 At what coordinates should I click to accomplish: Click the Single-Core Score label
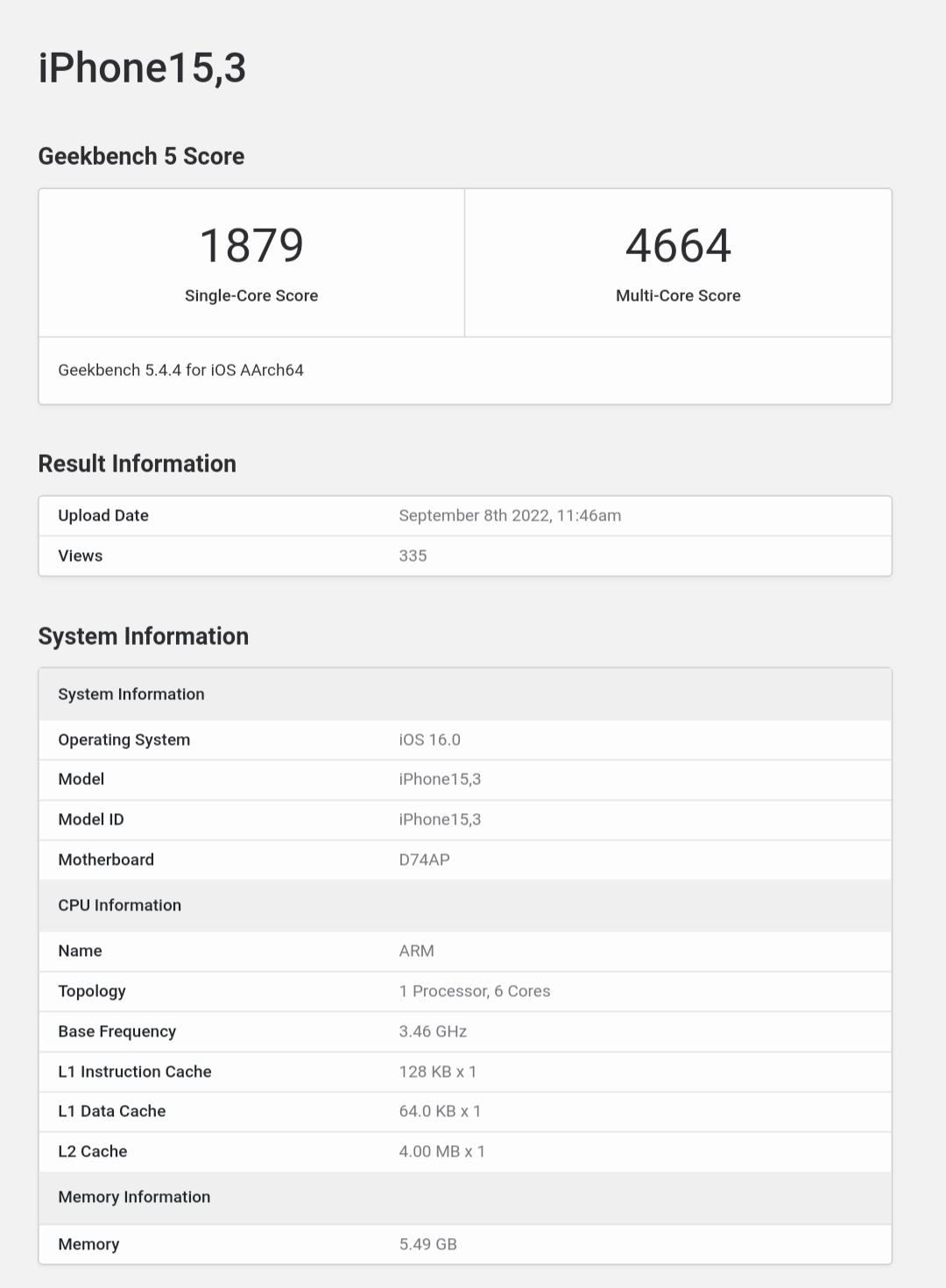coord(251,296)
